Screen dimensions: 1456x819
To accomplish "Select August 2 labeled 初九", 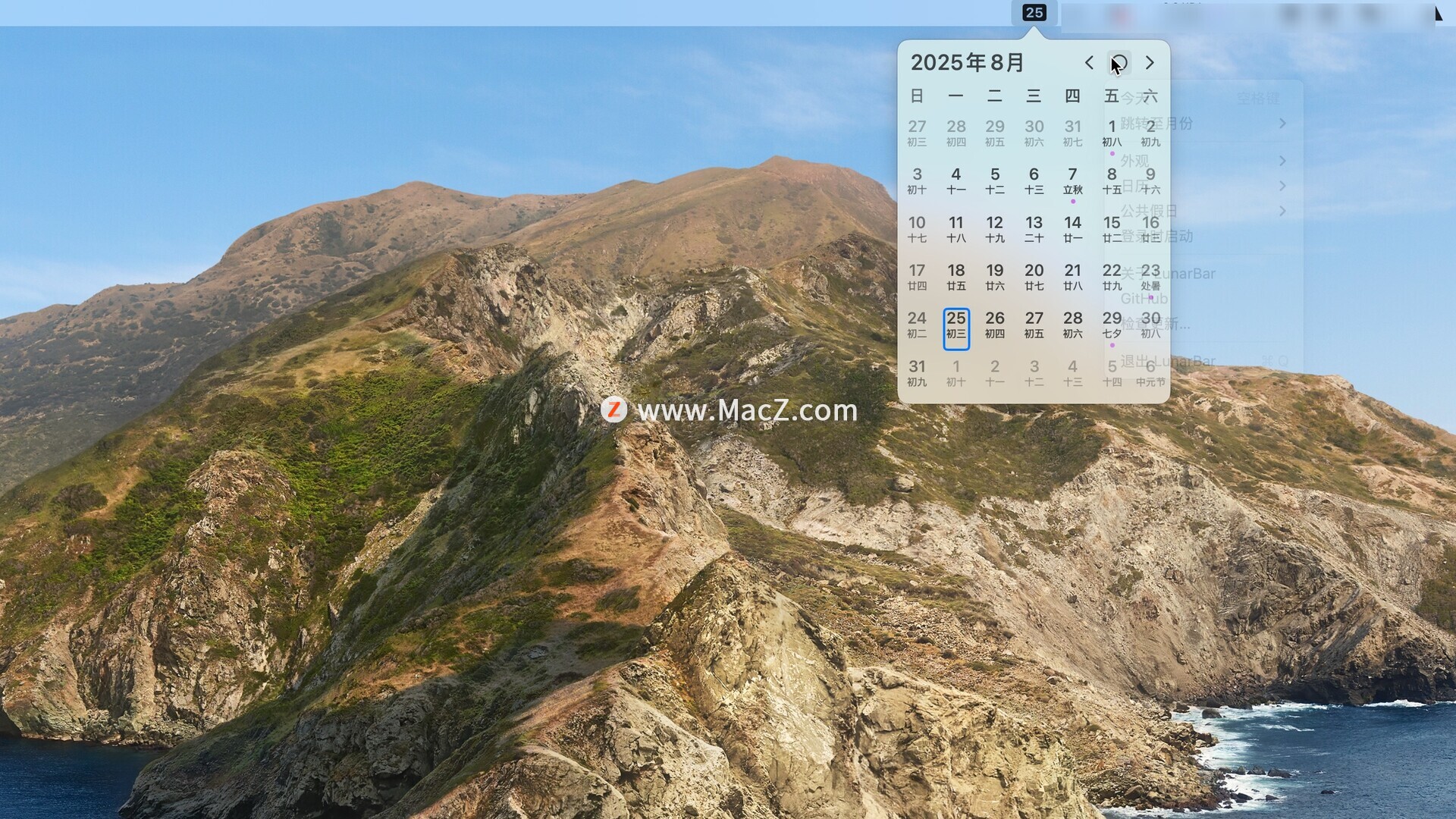I will 1150,134.
